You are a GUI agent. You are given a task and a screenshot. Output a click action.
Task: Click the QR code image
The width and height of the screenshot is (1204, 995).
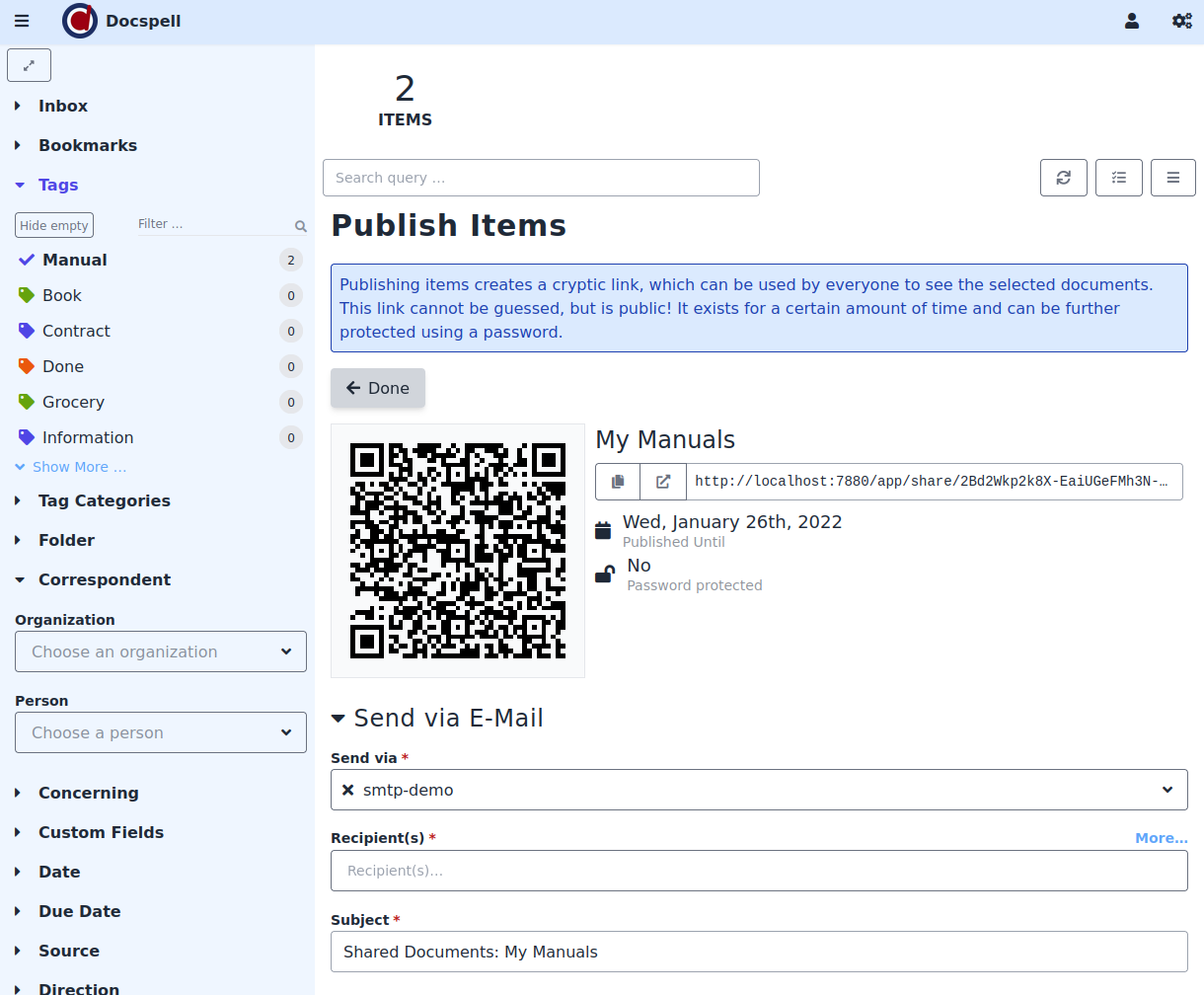point(458,551)
